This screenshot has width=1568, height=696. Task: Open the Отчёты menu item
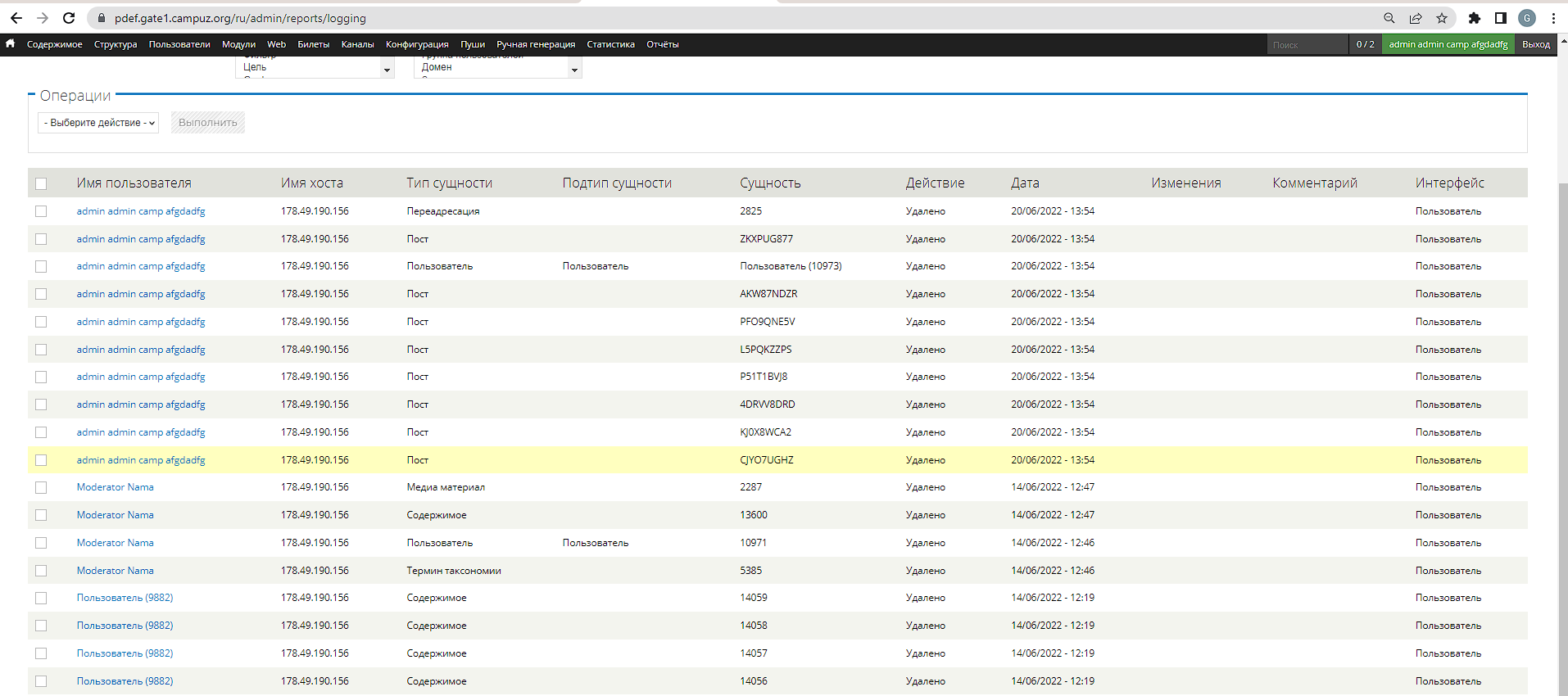coord(662,44)
